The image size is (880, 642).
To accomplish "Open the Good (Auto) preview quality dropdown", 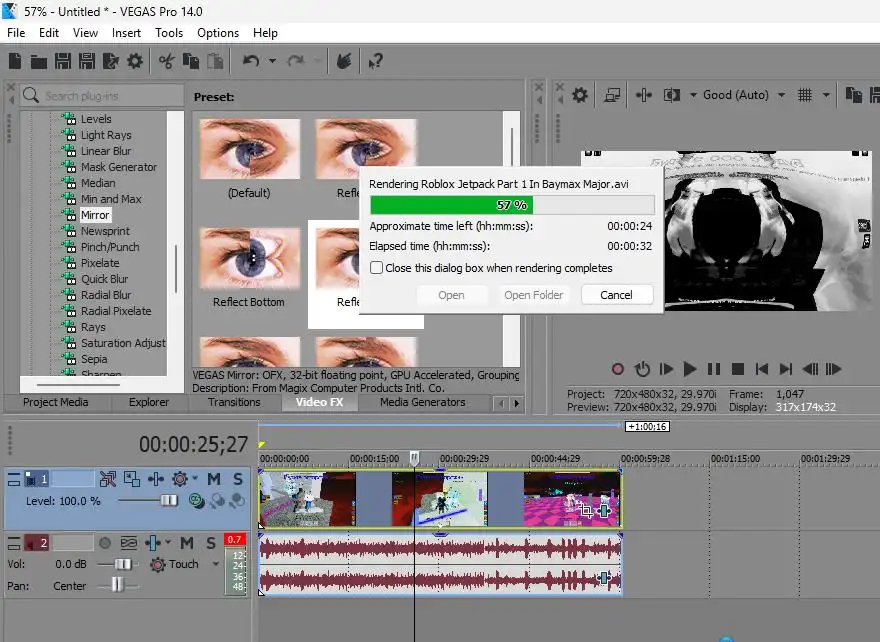I will (x=781, y=95).
